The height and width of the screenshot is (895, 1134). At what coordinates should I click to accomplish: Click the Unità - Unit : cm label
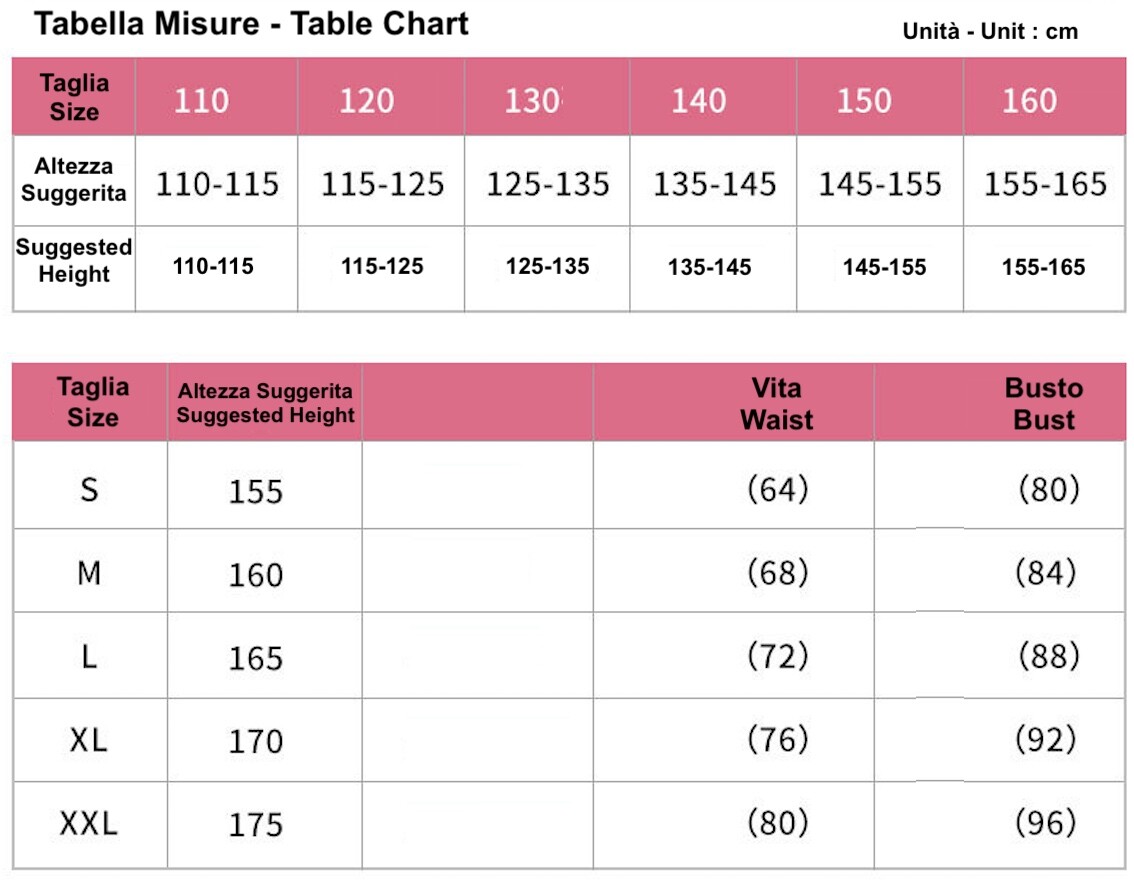[x=990, y=31]
